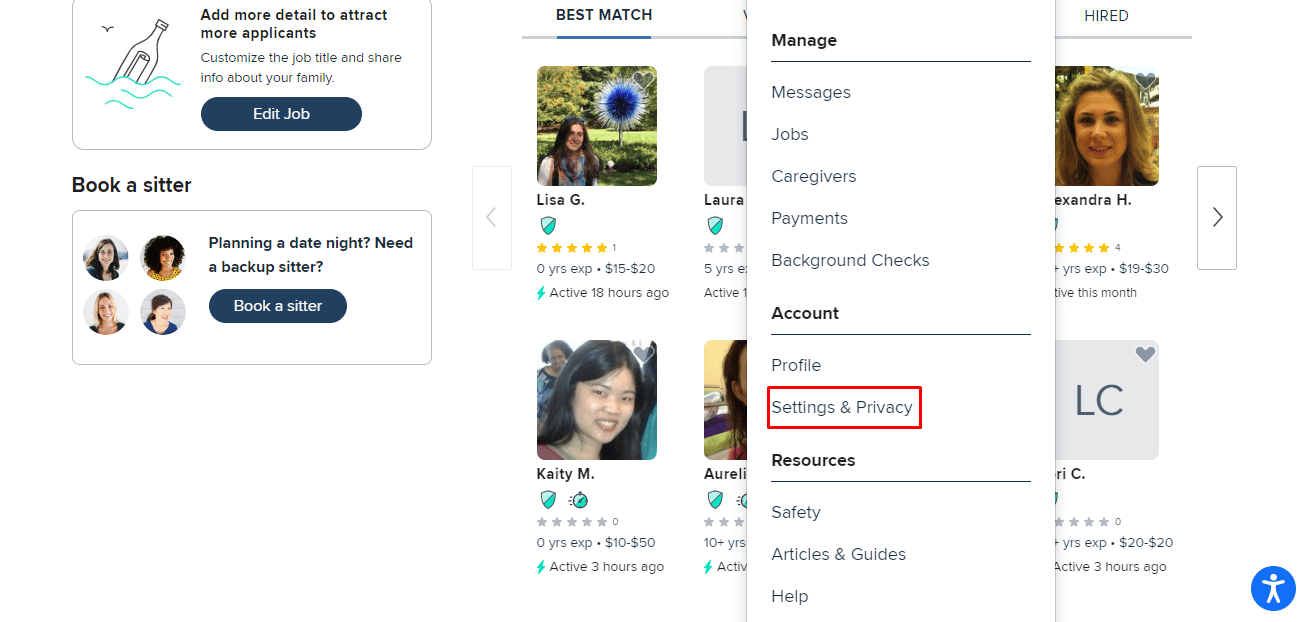Open Jobs in the Manage menu
The image size is (1307, 622).
[790, 134]
